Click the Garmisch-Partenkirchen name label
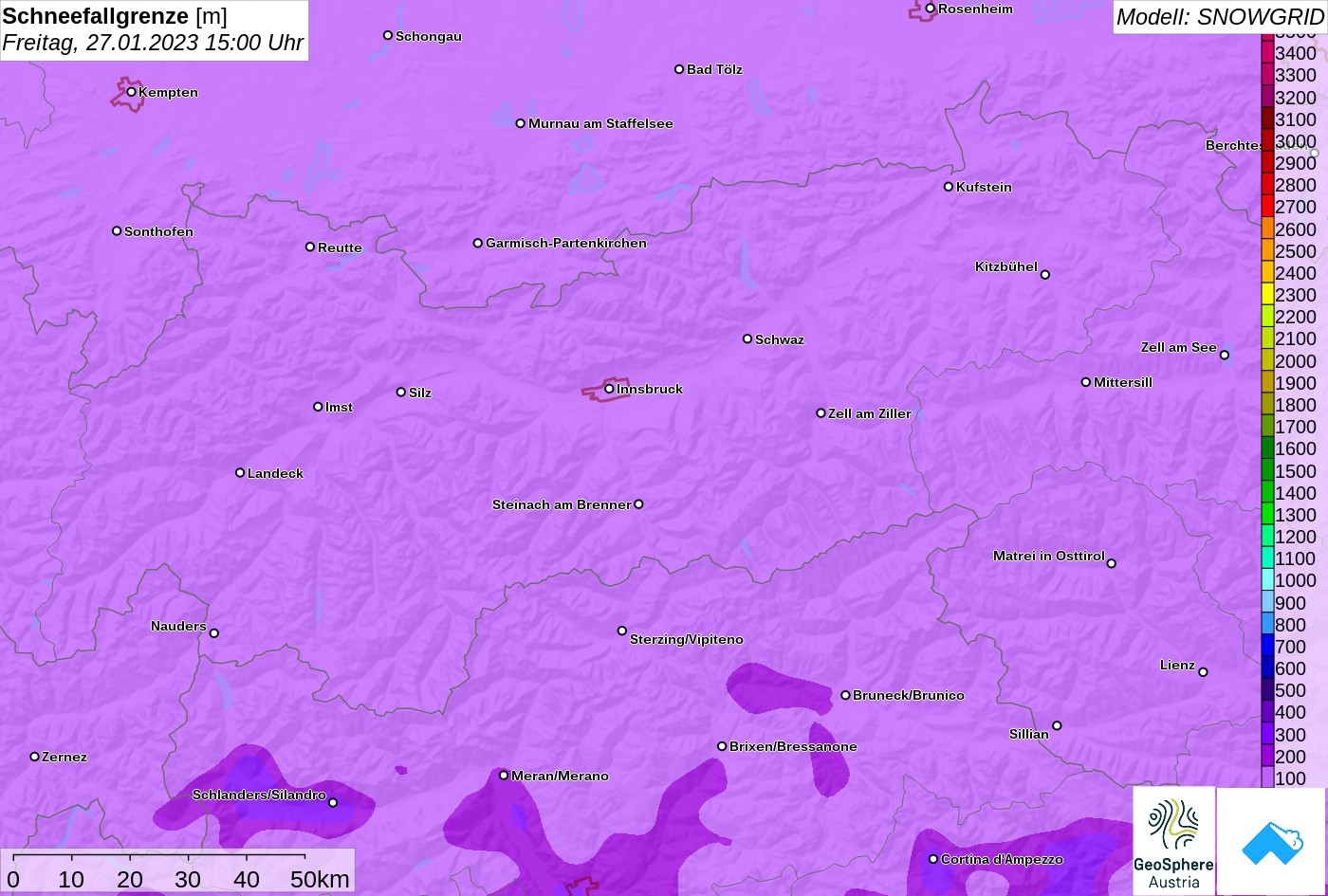Screen dimensions: 1328x896 point(566,243)
